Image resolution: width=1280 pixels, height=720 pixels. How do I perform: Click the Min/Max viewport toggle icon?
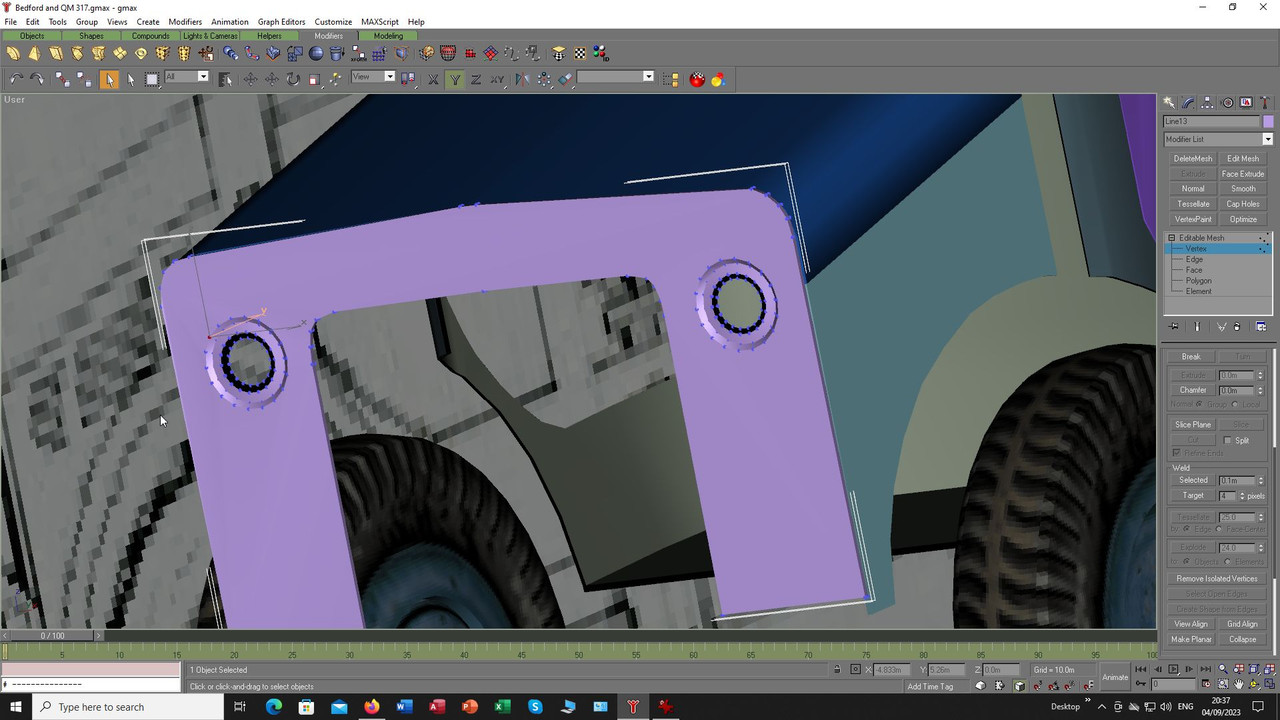point(1270,685)
